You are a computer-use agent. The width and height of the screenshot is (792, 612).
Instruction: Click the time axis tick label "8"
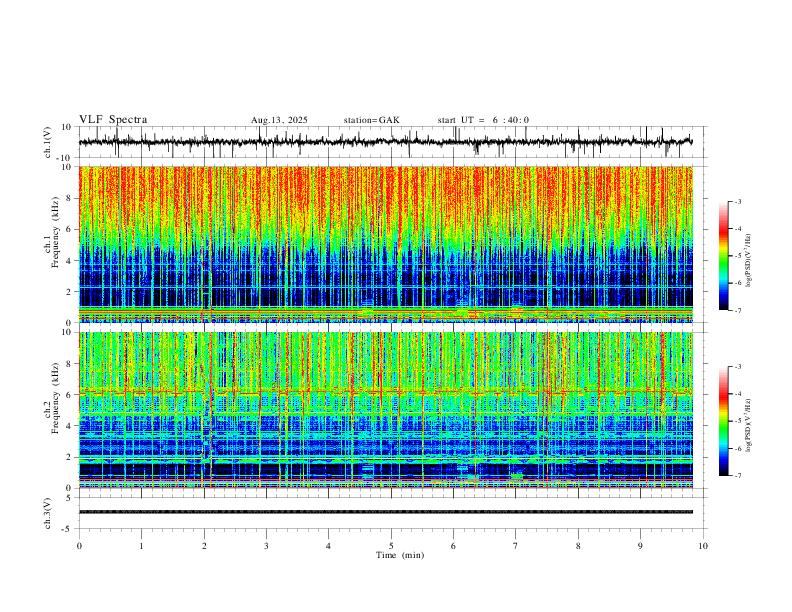click(x=578, y=546)
